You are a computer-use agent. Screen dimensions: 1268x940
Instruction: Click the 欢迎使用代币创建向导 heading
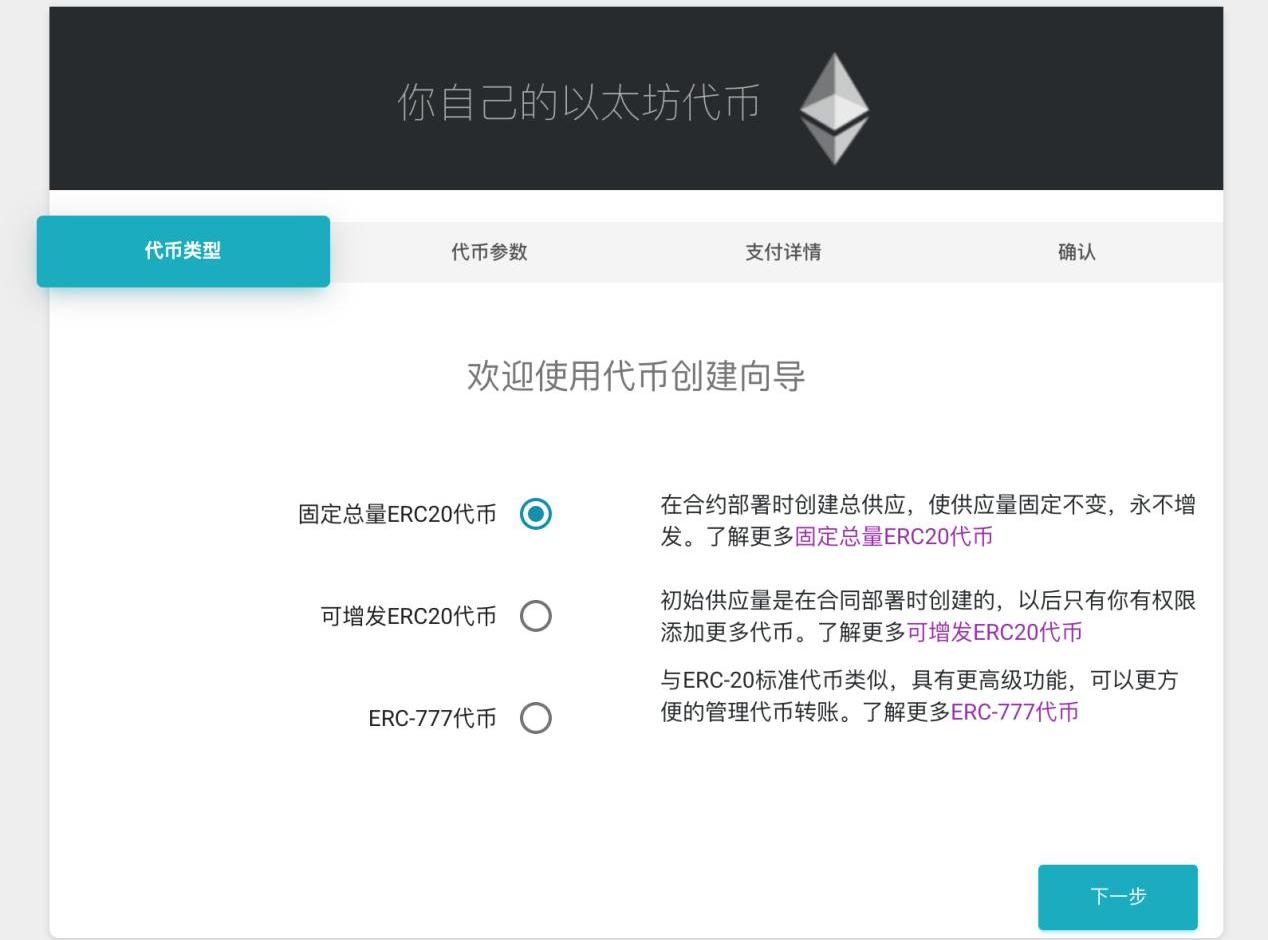point(636,377)
